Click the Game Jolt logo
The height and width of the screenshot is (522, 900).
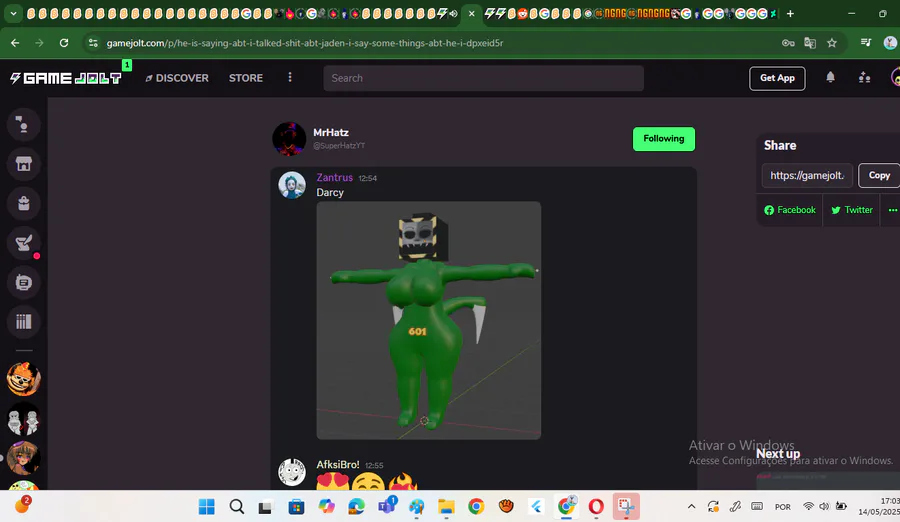(x=66, y=78)
